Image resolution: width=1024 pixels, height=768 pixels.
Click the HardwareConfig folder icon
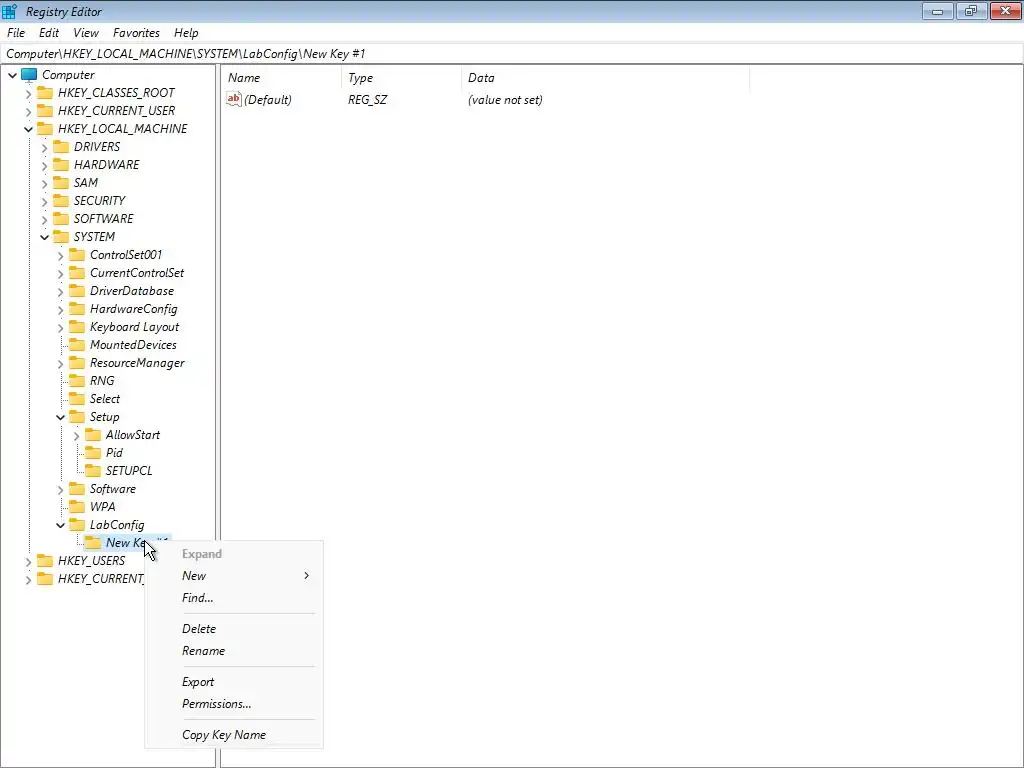pos(77,308)
